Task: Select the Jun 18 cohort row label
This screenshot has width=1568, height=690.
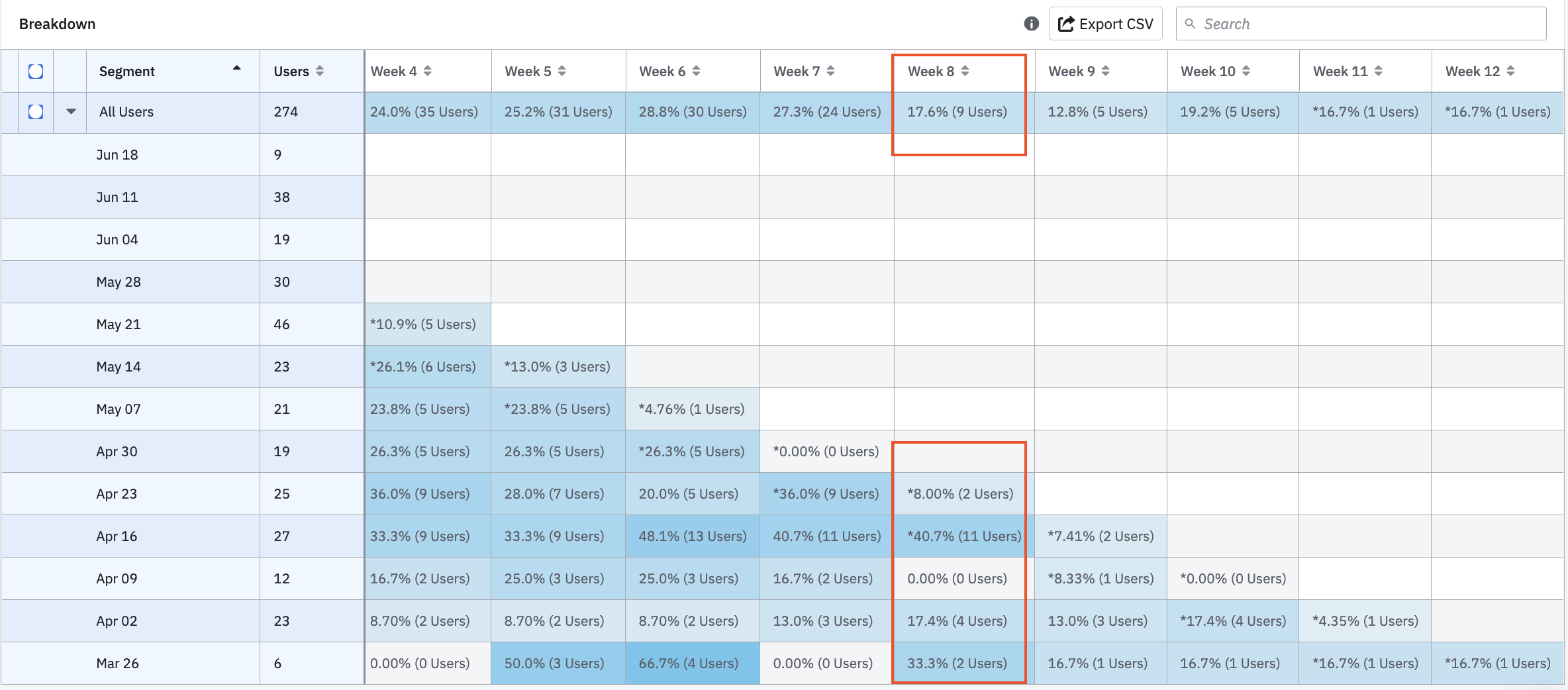Action: tap(117, 155)
